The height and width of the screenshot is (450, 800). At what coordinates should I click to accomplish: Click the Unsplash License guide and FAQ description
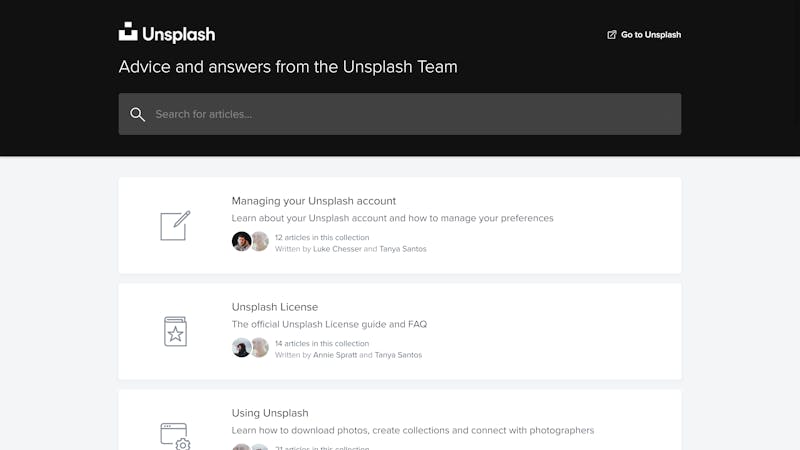[x=329, y=324]
